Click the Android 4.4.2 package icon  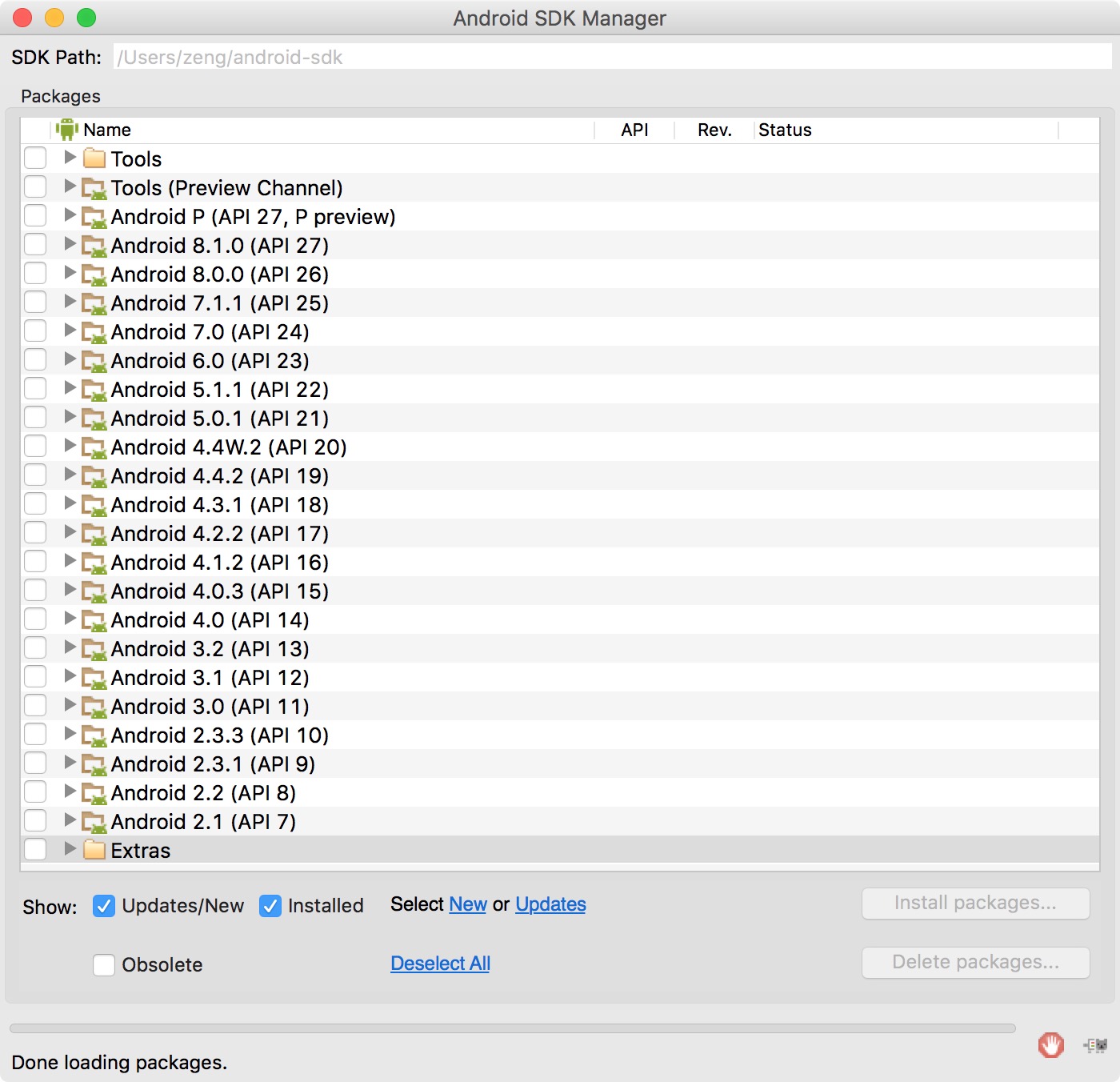94,477
